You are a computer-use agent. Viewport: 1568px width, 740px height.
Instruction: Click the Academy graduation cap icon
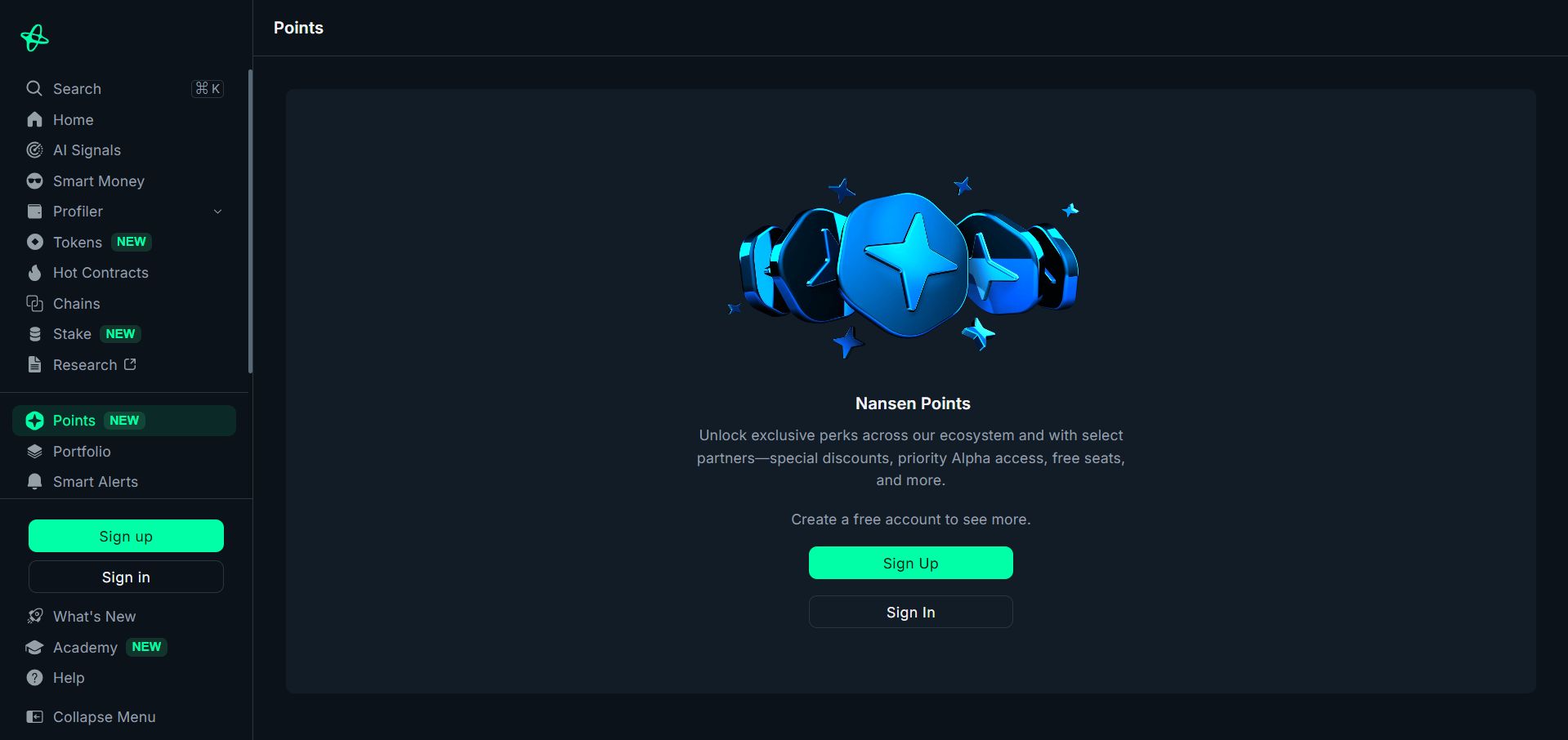[34, 648]
